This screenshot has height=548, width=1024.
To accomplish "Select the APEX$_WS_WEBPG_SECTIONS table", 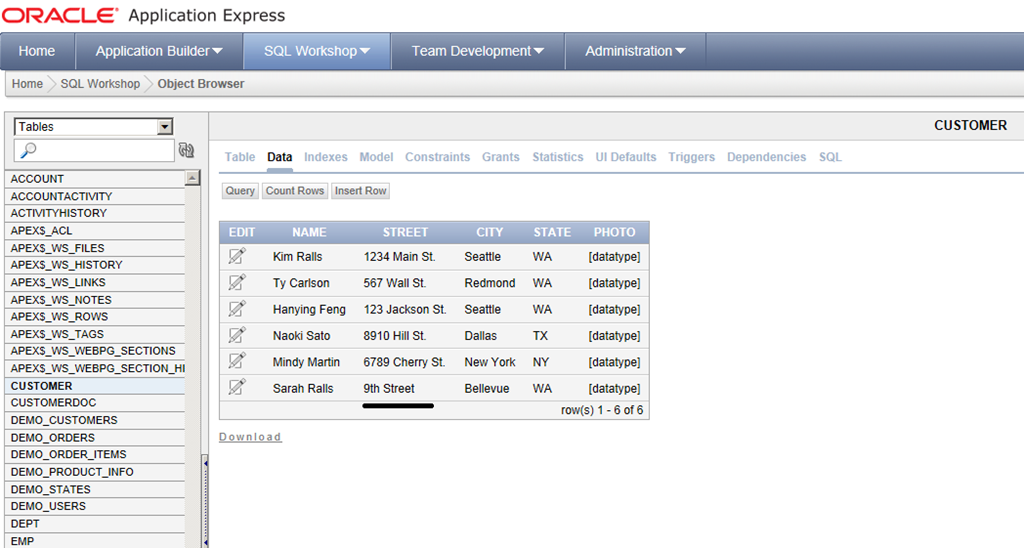I will point(95,351).
